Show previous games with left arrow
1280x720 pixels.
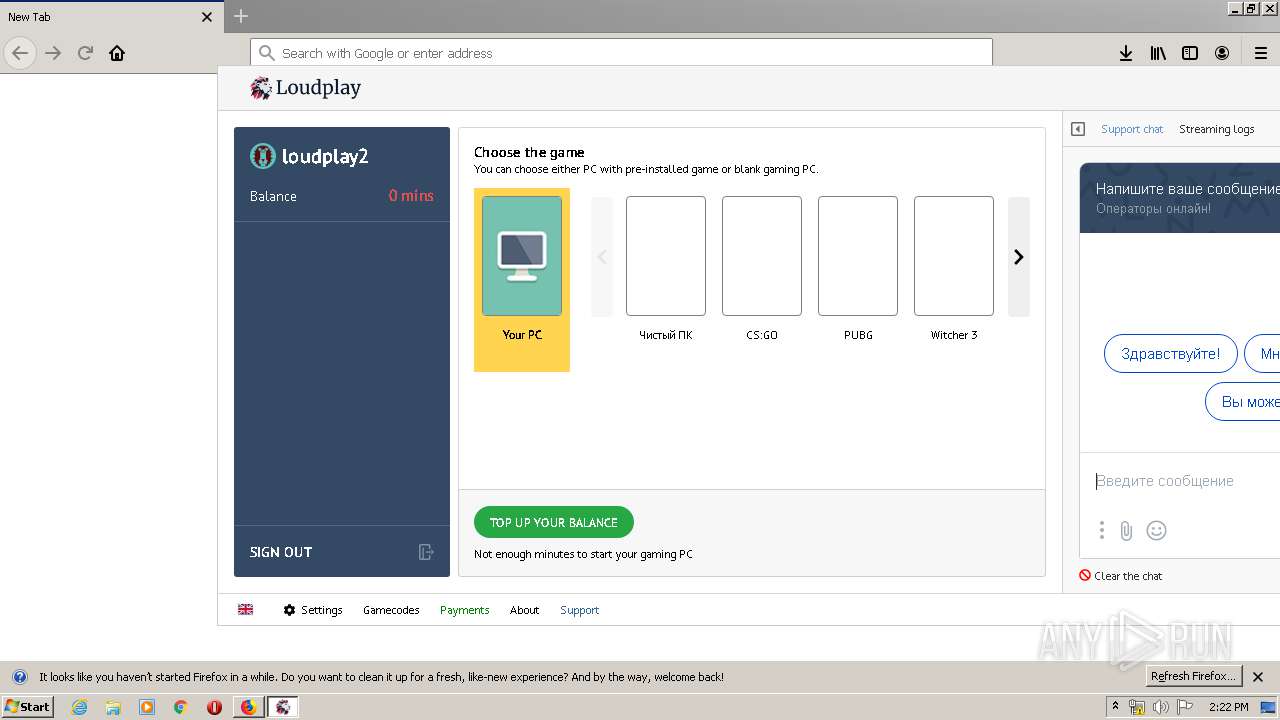(602, 257)
